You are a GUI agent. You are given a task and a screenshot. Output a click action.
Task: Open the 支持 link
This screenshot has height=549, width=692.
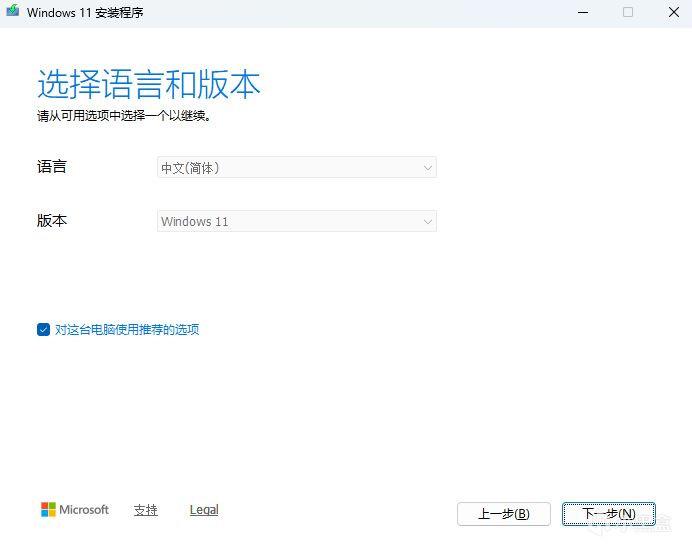coord(146,510)
